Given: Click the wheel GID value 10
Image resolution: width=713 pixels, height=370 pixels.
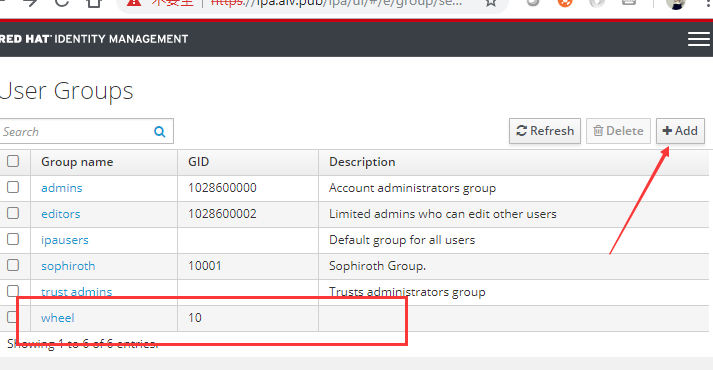Looking at the screenshot, I should [195, 318].
